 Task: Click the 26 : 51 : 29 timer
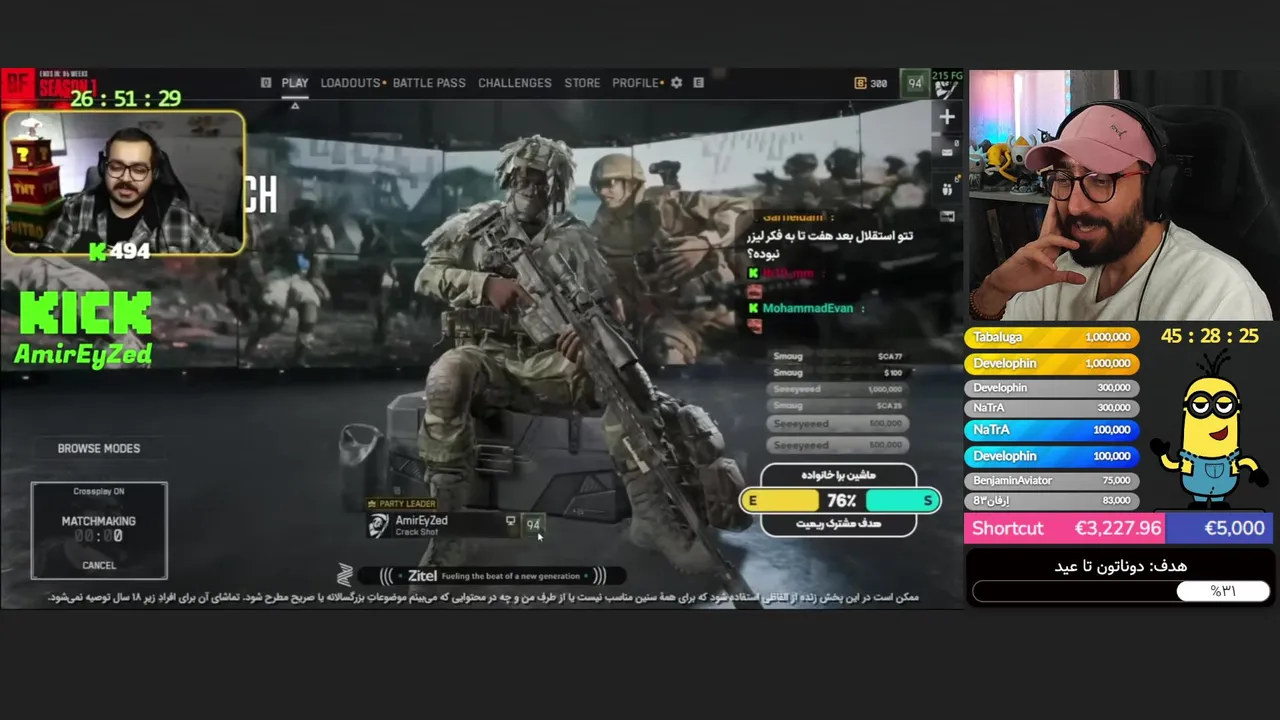126,98
